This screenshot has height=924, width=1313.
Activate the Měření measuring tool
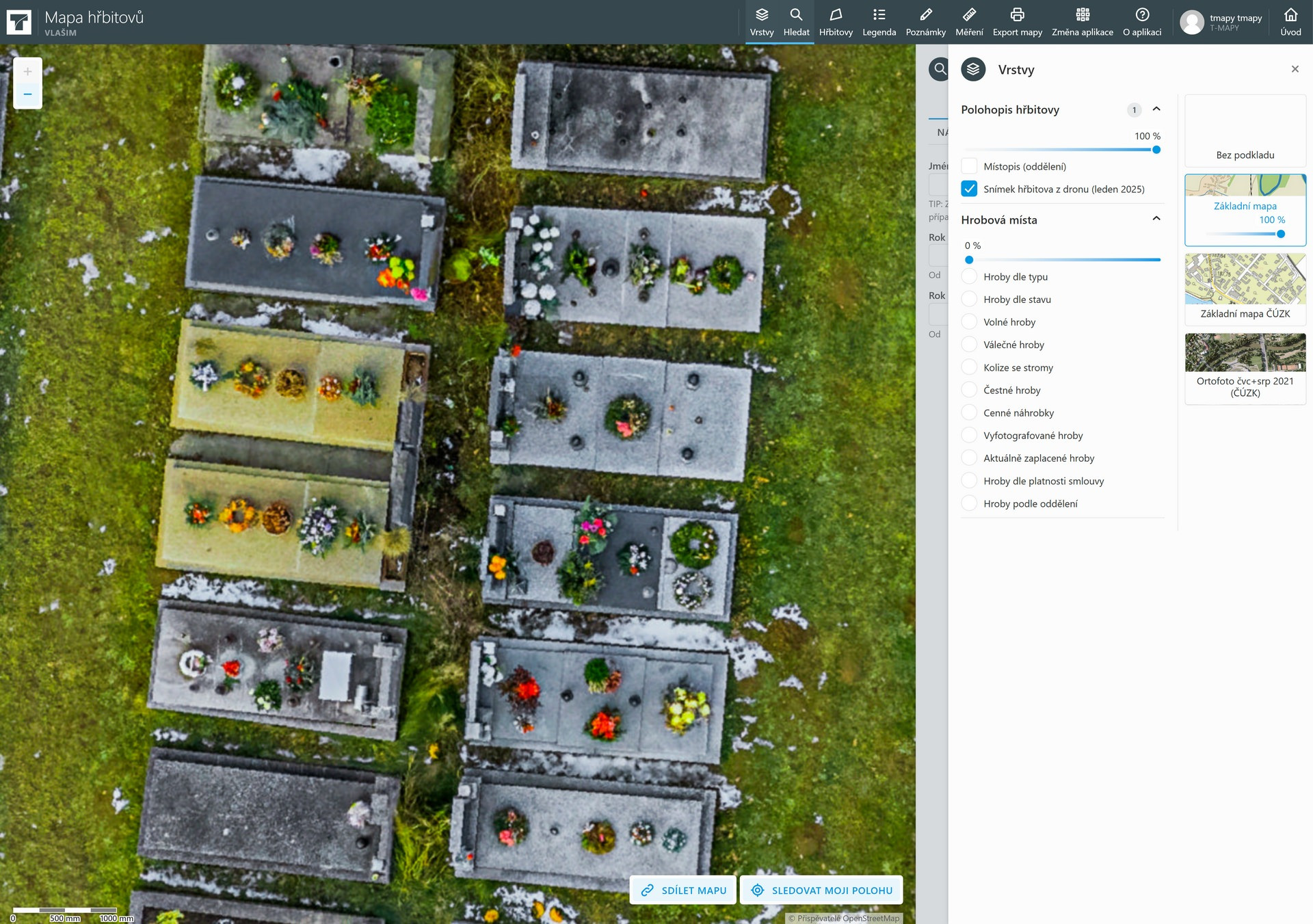coord(969,22)
